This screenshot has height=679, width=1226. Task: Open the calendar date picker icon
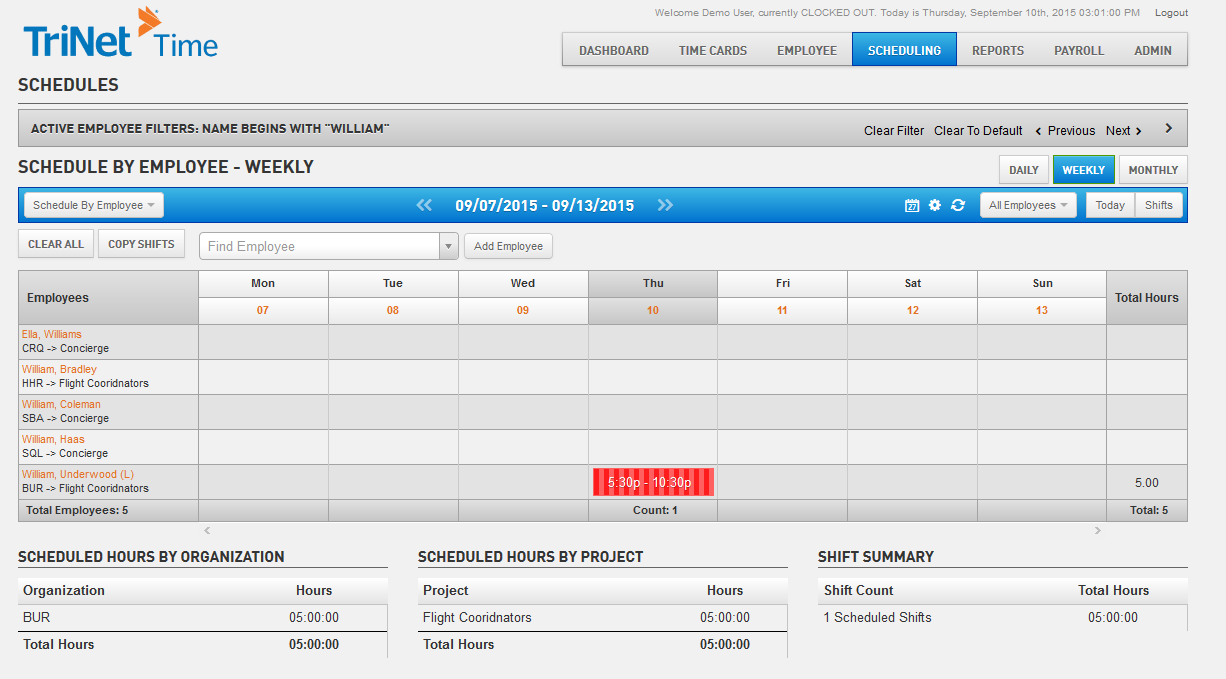tap(912, 205)
